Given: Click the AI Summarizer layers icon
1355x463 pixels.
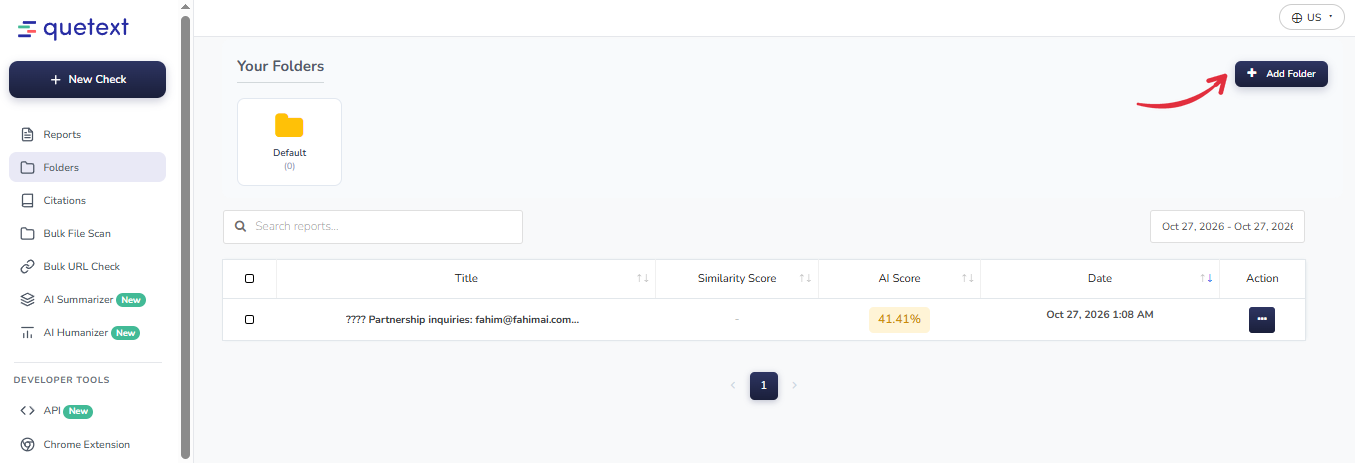Looking at the screenshot, I should (x=28, y=299).
